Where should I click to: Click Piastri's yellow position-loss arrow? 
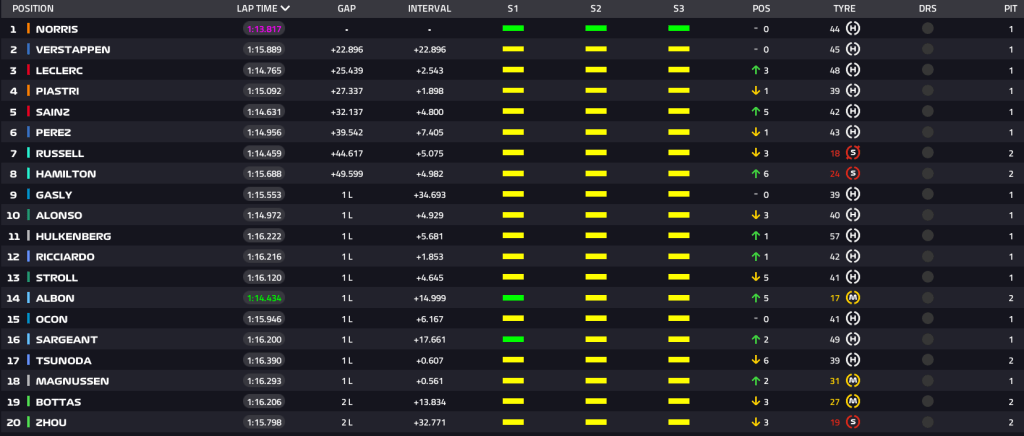(x=756, y=91)
